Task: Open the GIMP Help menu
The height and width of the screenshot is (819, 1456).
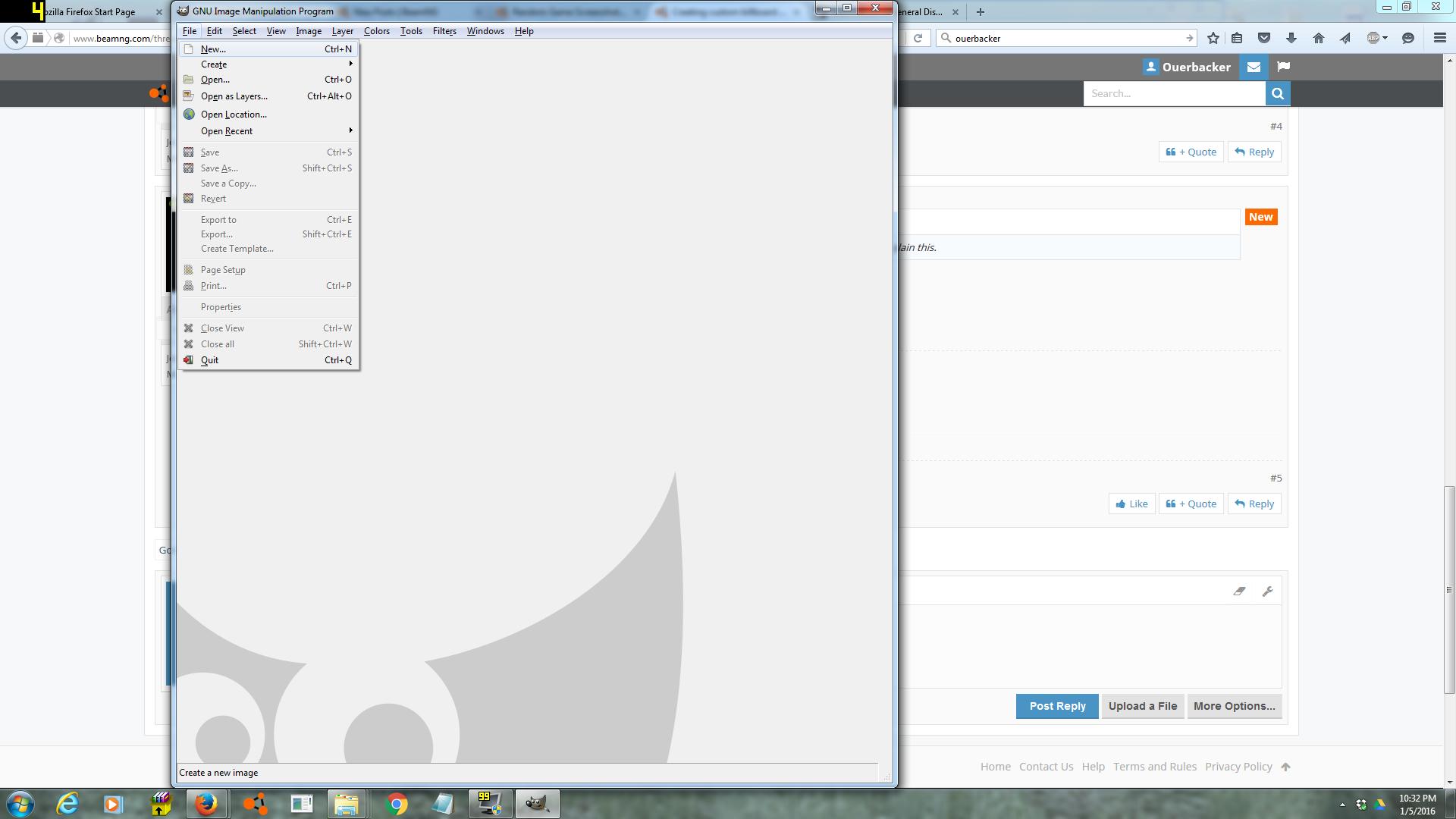Action: (524, 31)
